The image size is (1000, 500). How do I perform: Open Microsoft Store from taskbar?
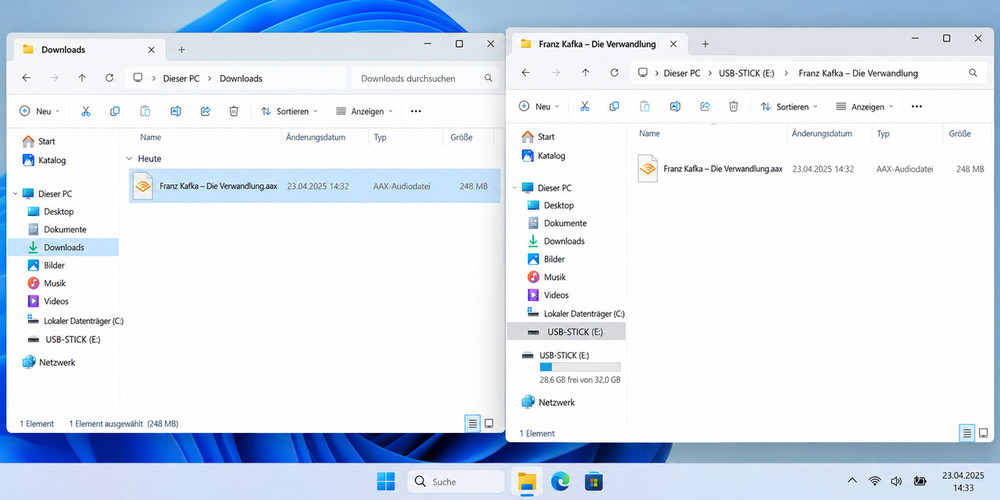click(x=594, y=482)
